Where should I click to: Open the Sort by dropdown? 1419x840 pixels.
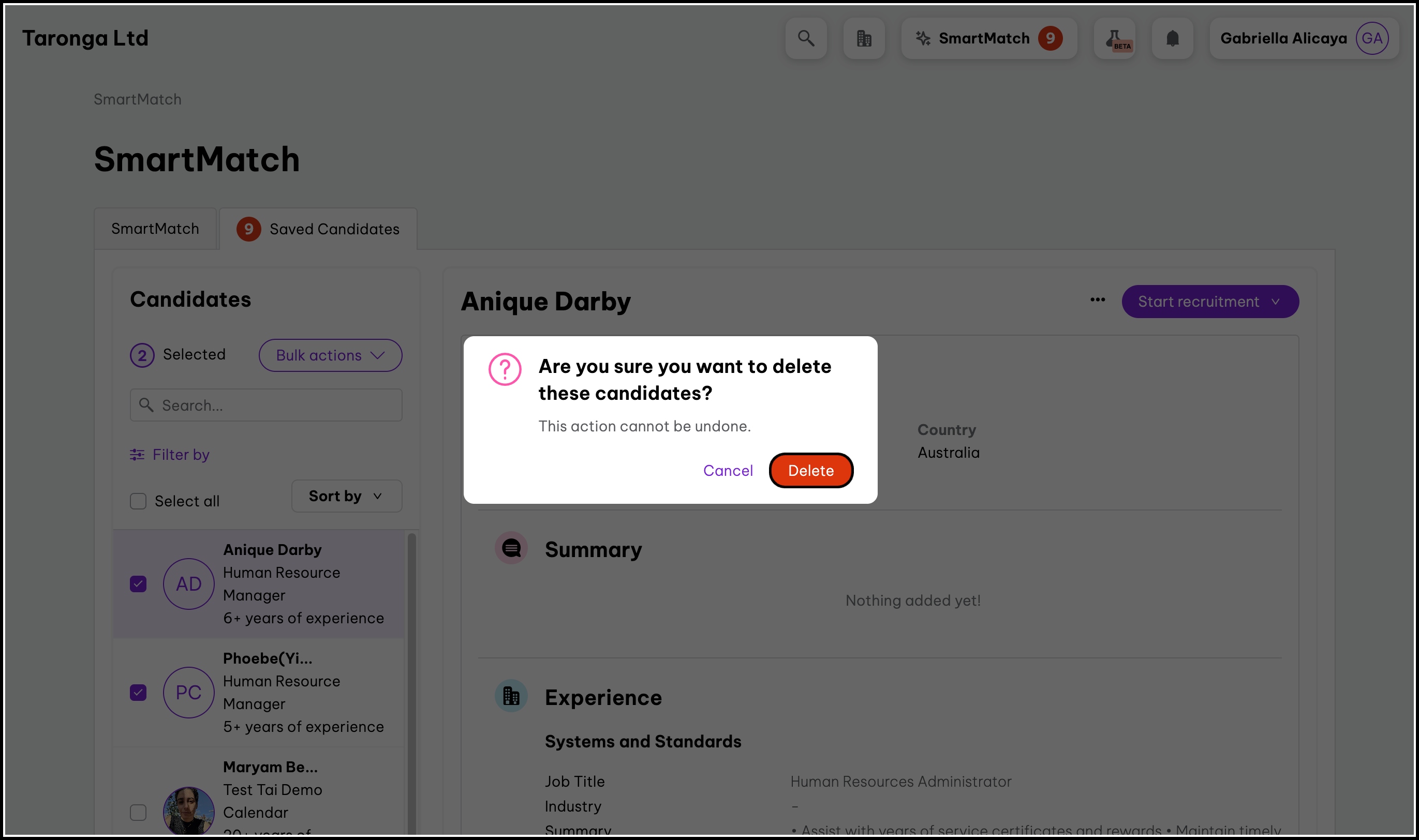(x=347, y=497)
